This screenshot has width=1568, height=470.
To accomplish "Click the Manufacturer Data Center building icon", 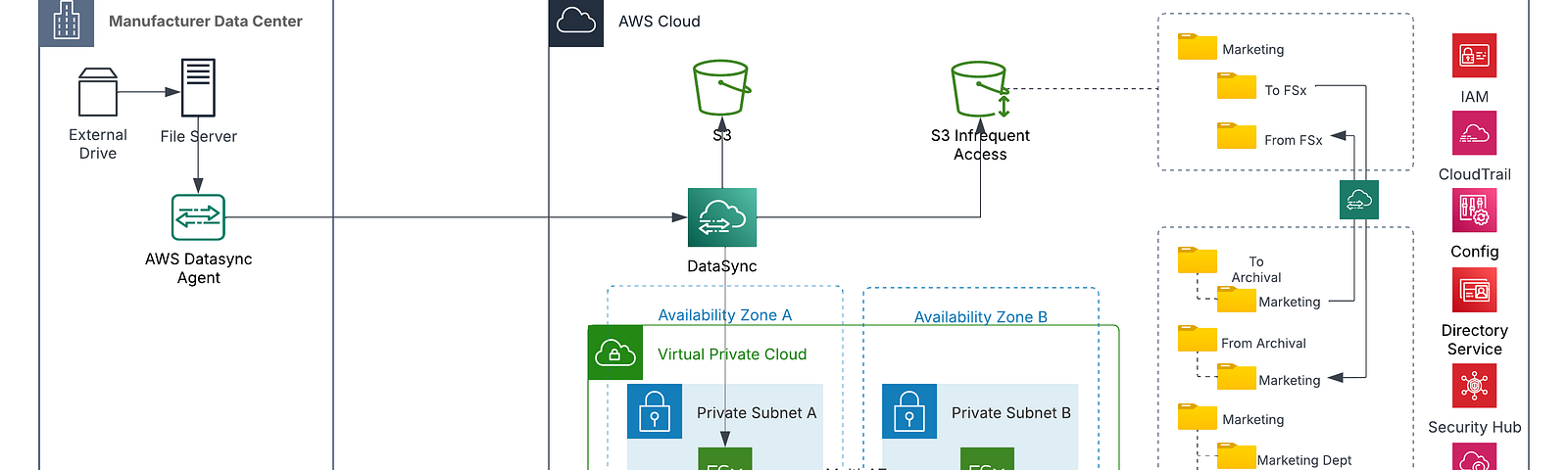I will click(66, 22).
